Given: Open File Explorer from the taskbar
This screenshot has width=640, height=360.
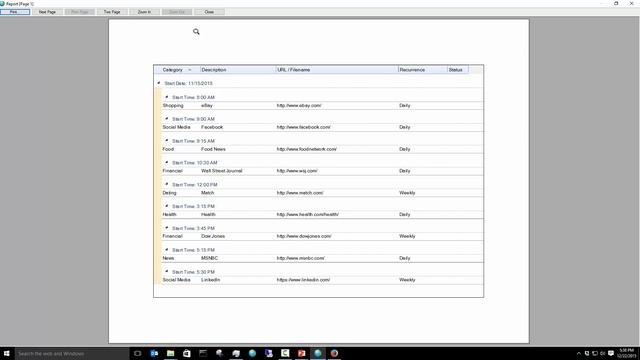Looking at the screenshot, I should coord(171,353).
